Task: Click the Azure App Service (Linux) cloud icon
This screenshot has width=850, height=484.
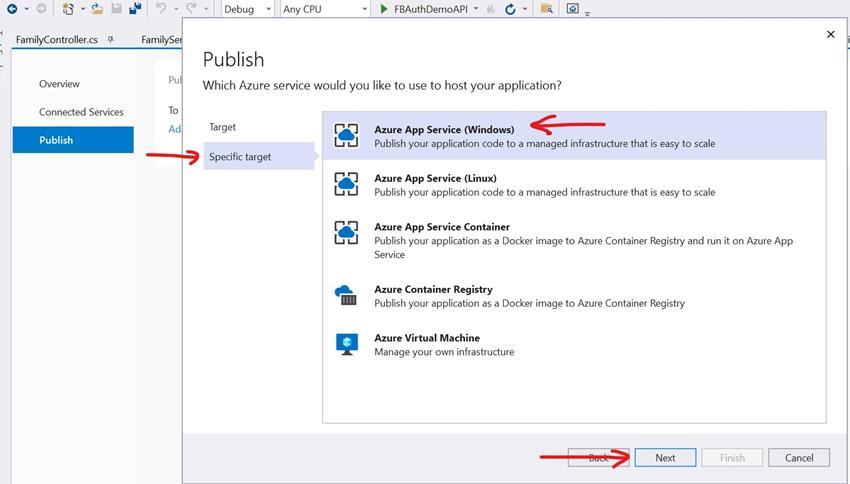Action: [x=346, y=184]
